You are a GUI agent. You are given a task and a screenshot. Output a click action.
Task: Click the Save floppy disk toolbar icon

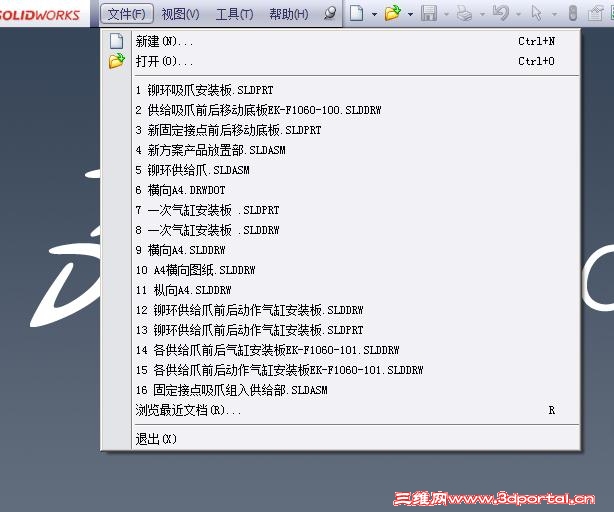click(x=429, y=13)
